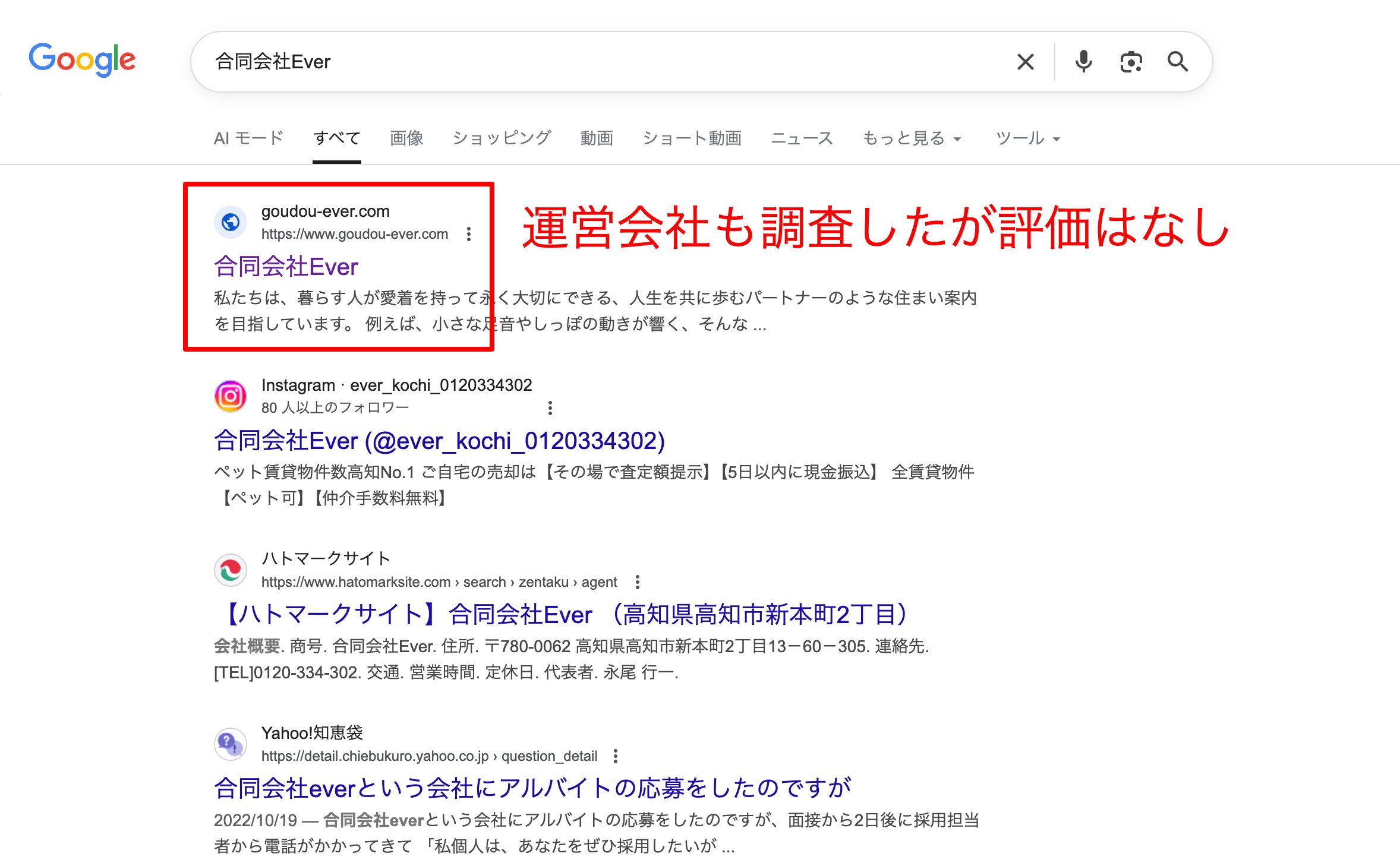Viewport: 1400px width, 866px height.
Task: Click the Instagram favicon
Action: point(231,396)
